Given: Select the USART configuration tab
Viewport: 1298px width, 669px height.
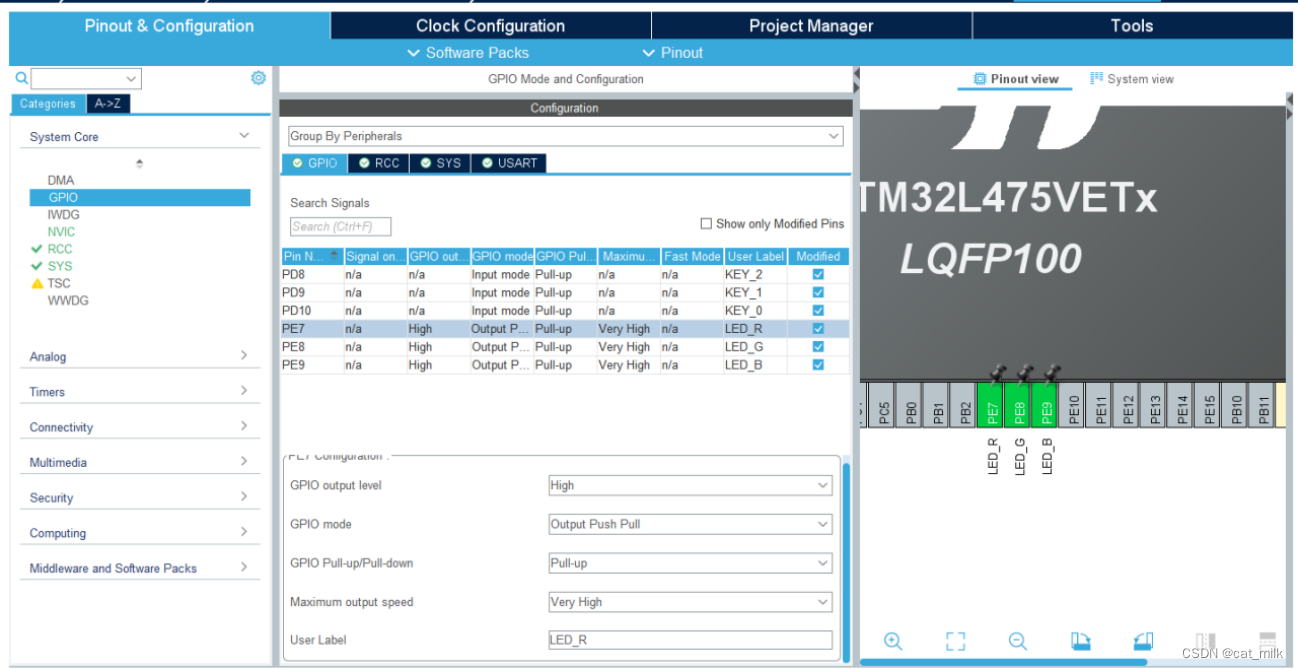Looking at the screenshot, I should click(x=508, y=163).
